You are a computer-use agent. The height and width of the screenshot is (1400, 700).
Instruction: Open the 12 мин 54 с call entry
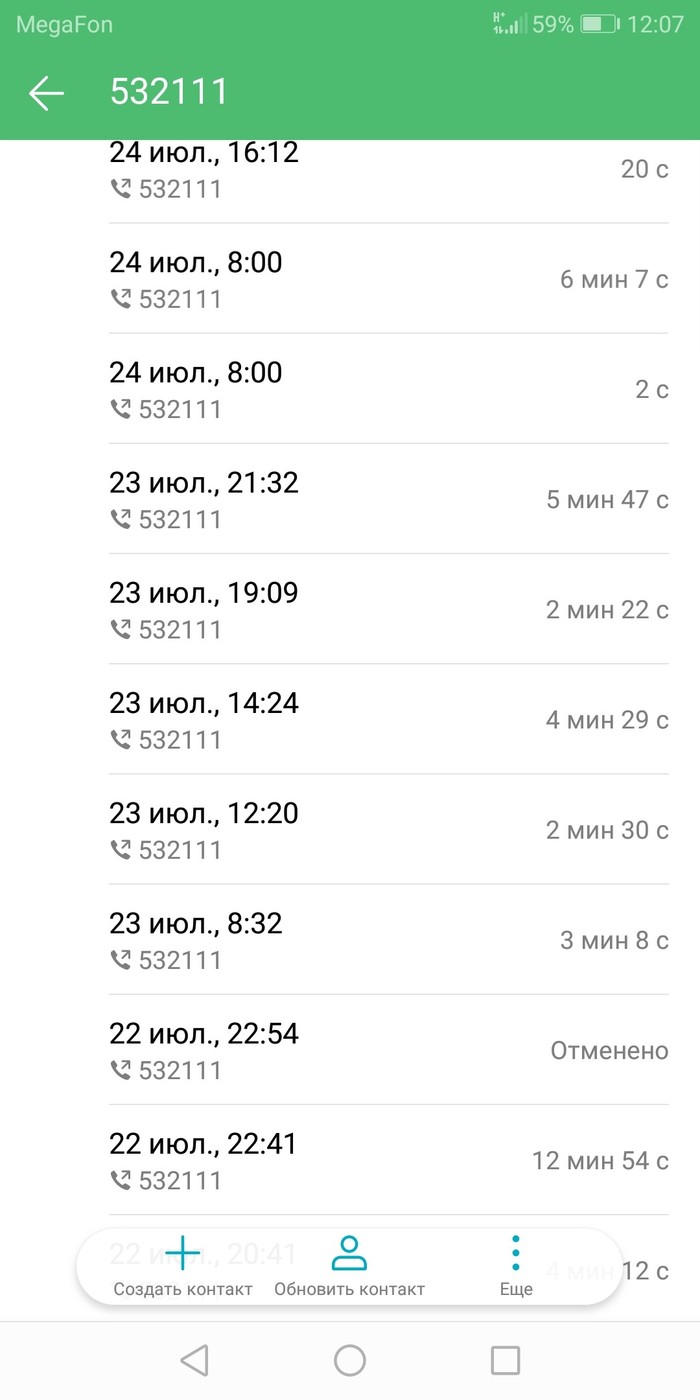(388, 1160)
